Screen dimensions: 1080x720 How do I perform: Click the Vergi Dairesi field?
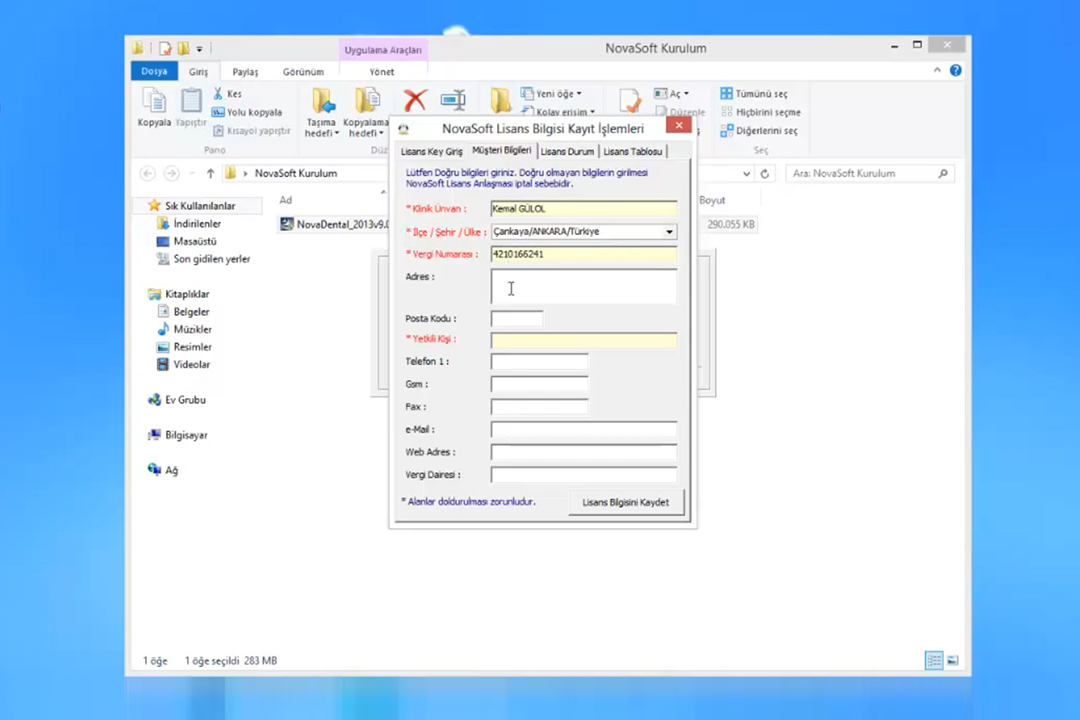[583, 475]
